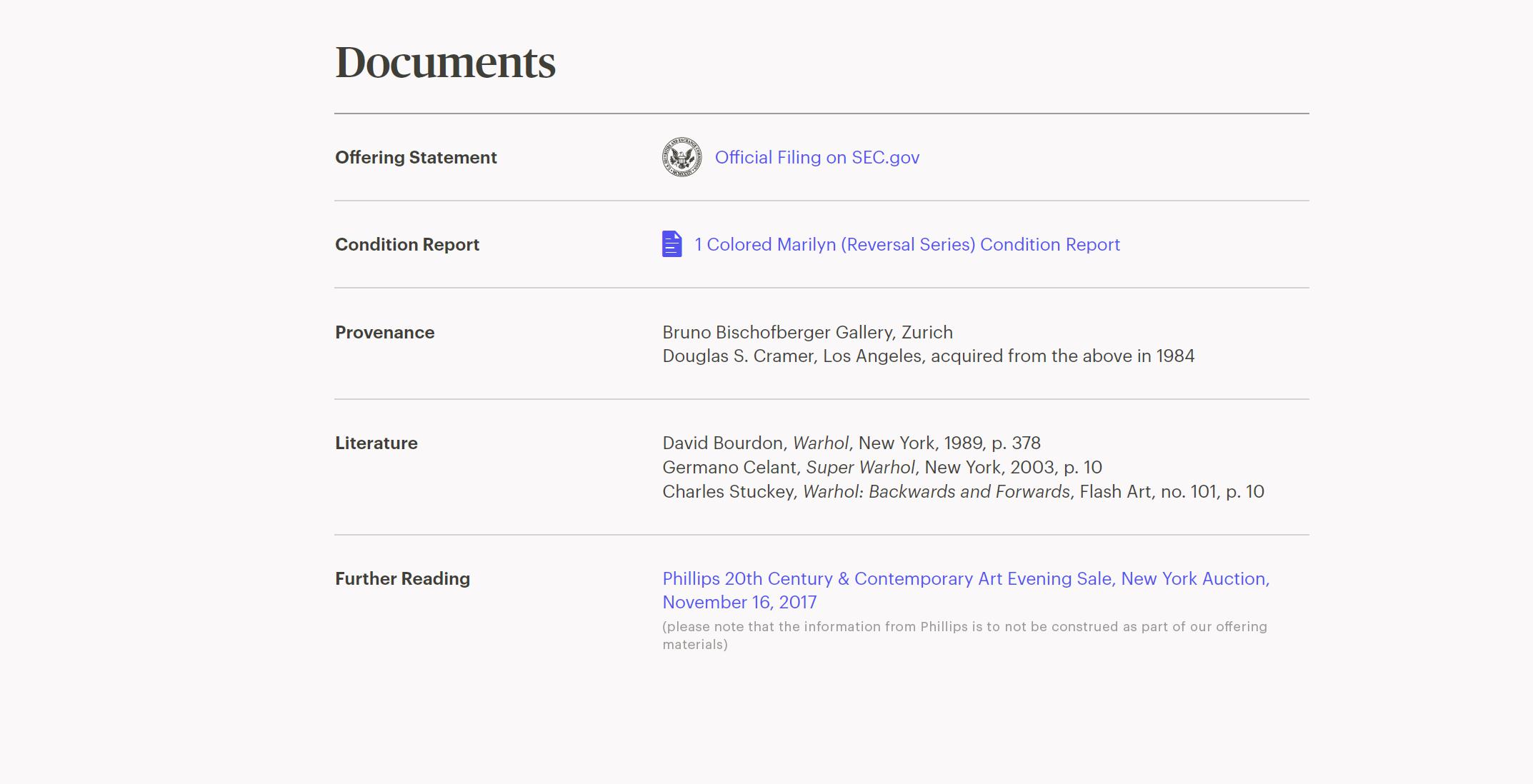Screen dimensions: 1533x784
Task: Click the Phillips disclaimer note text
Action: pos(964,635)
